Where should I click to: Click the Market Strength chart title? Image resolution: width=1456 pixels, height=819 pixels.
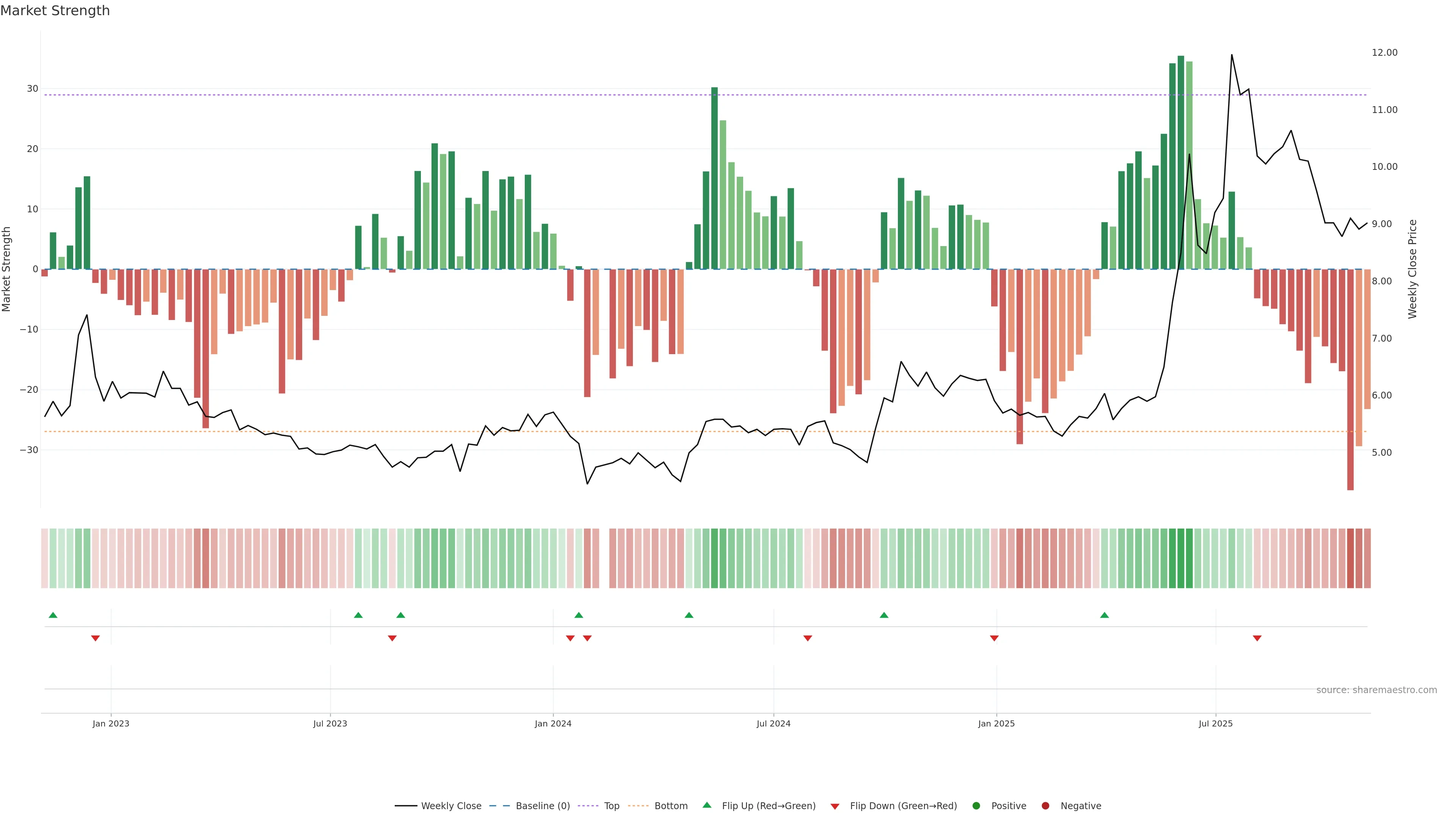pyautogui.click(x=55, y=11)
